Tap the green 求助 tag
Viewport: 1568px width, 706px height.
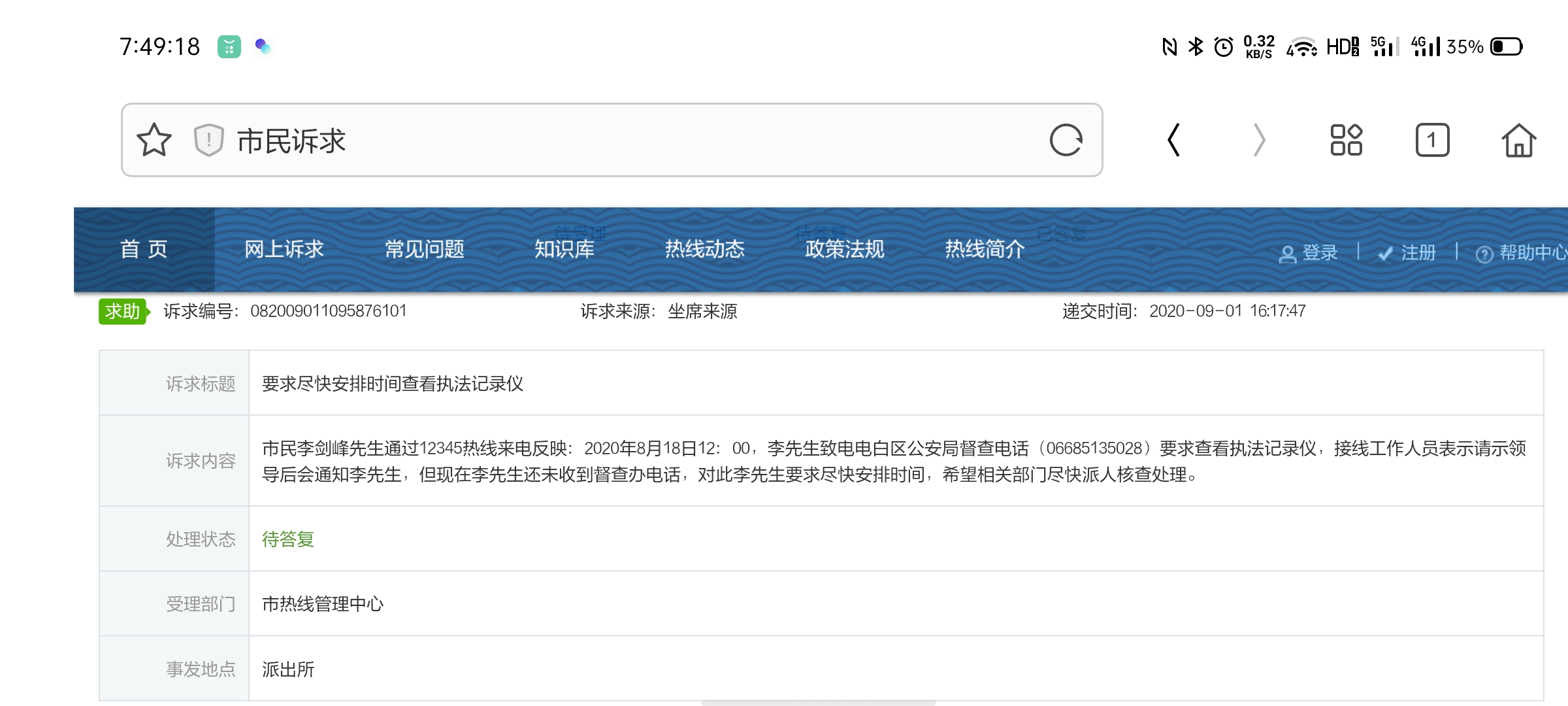123,311
